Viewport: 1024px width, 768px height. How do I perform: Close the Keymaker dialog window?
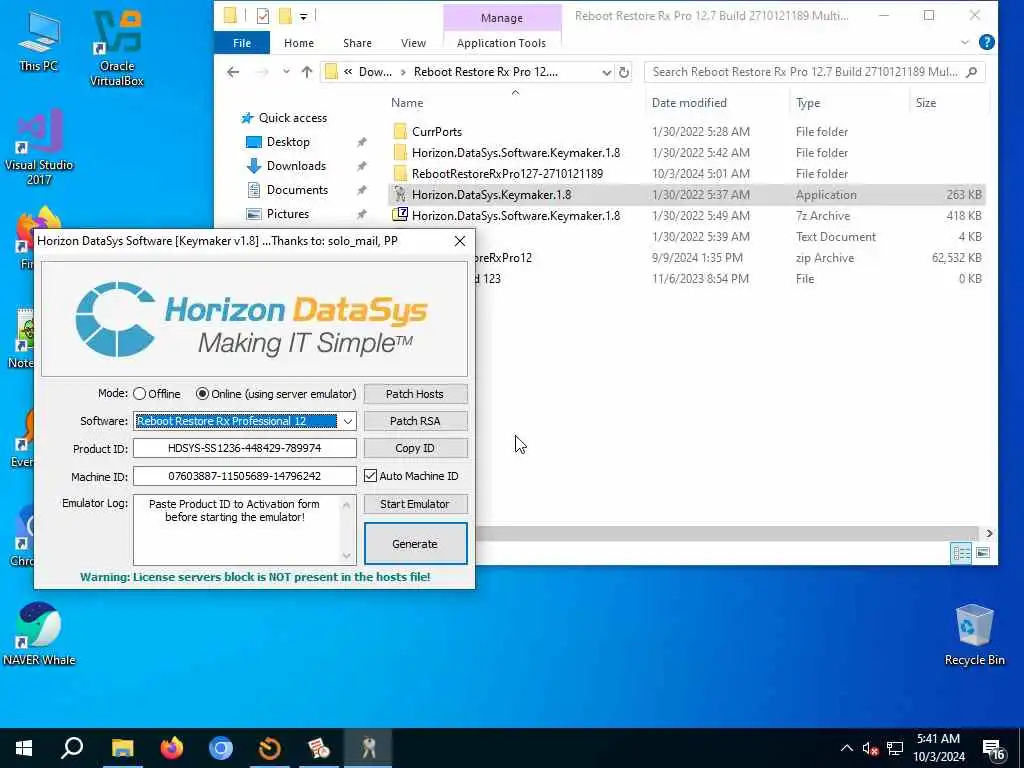tap(460, 241)
